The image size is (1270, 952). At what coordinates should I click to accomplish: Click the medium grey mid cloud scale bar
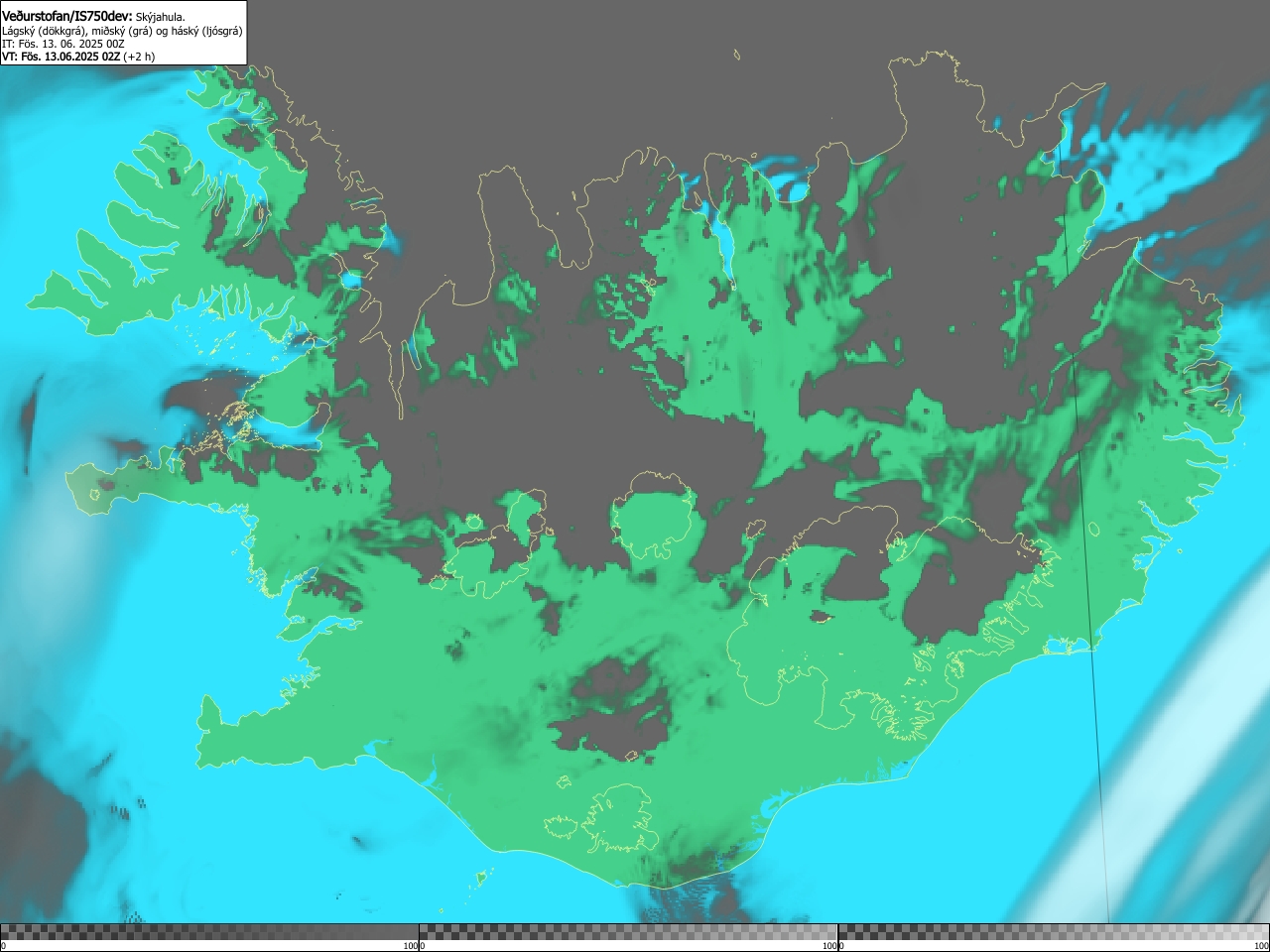point(628,932)
